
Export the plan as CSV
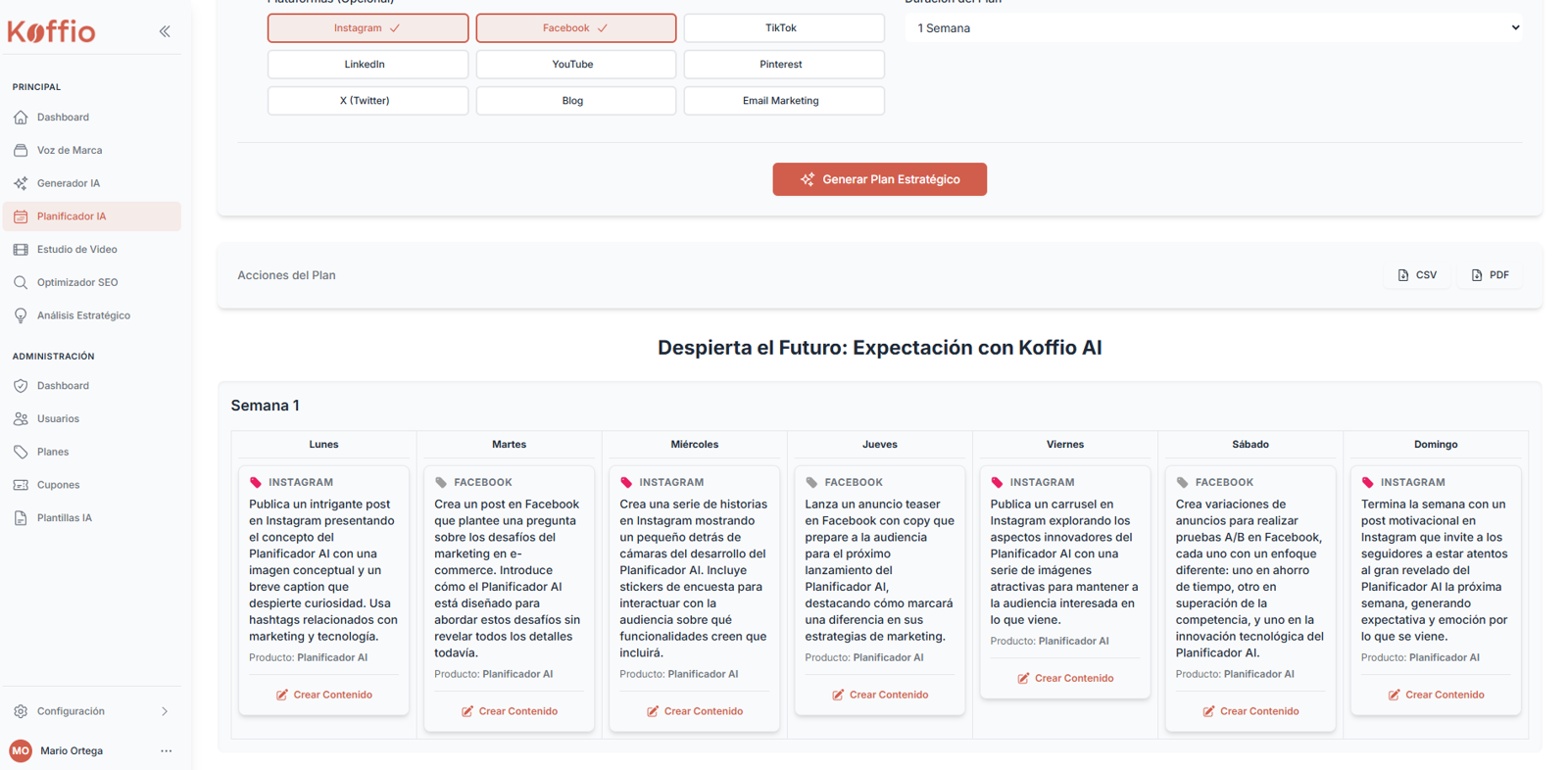[x=1417, y=275]
